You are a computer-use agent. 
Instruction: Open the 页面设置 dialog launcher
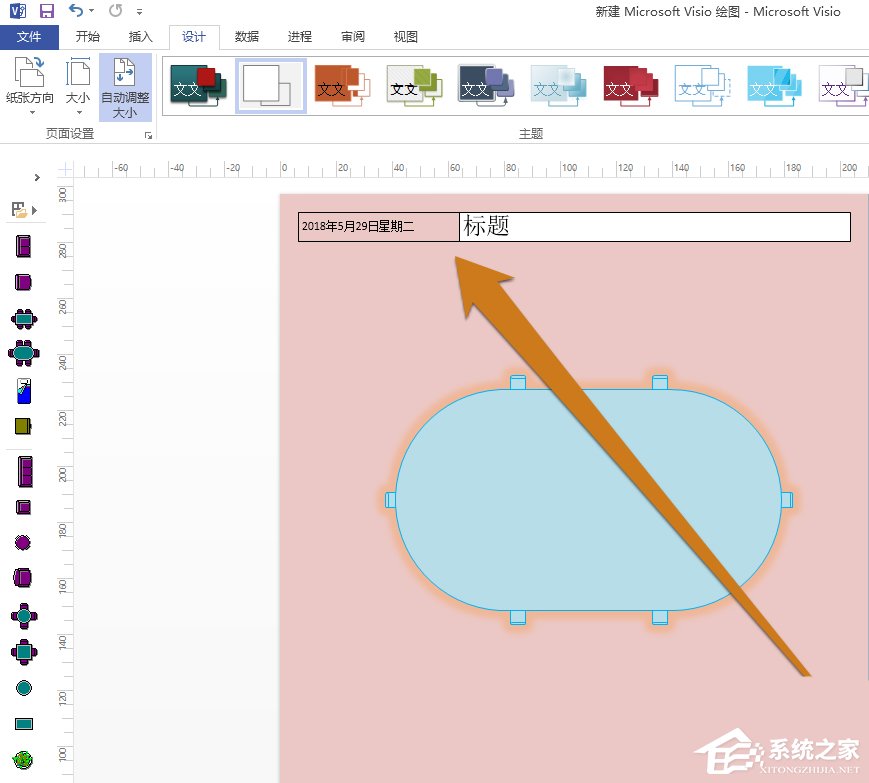click(149, 134)
